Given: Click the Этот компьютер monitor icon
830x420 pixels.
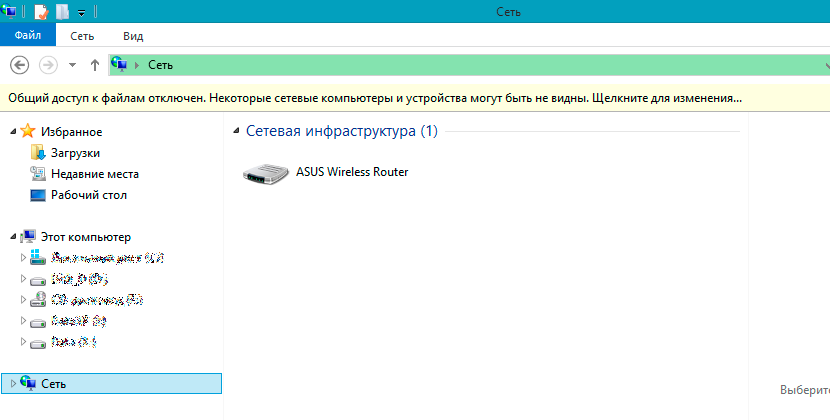Looking at the screenshot, I should click(x=29, y=237).
